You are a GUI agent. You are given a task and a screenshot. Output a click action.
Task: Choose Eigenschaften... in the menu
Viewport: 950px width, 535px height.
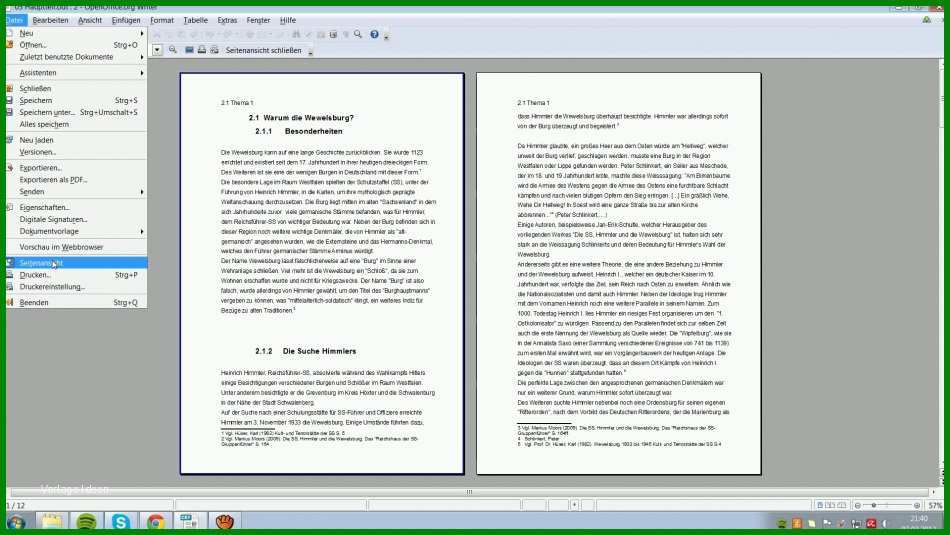pyautogui.click(x=76, y=207)
